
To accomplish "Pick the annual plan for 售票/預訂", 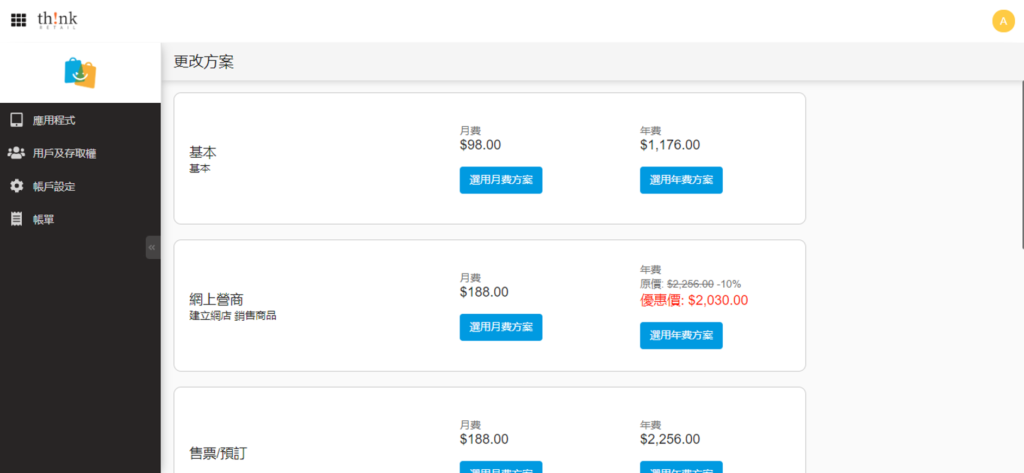I will coord(681,467).
